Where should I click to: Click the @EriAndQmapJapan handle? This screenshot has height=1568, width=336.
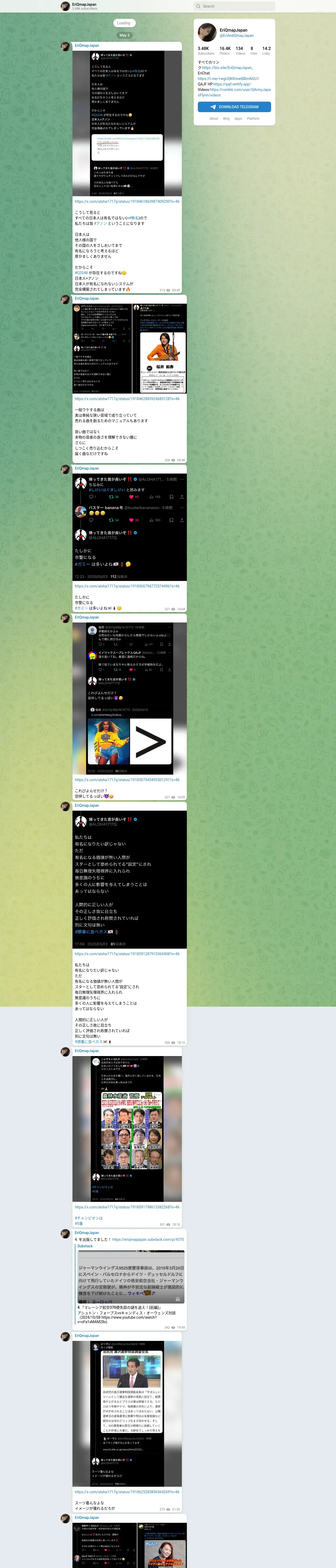pos(237,35)
